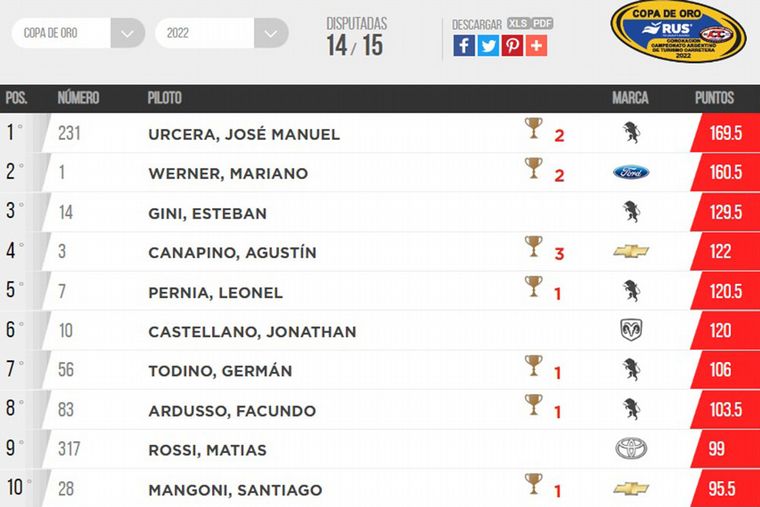Click Toyota logo in Rossi's row
The width and height of the screenshot is (760, 507).
pyautogui.click(x=631, y=449)
